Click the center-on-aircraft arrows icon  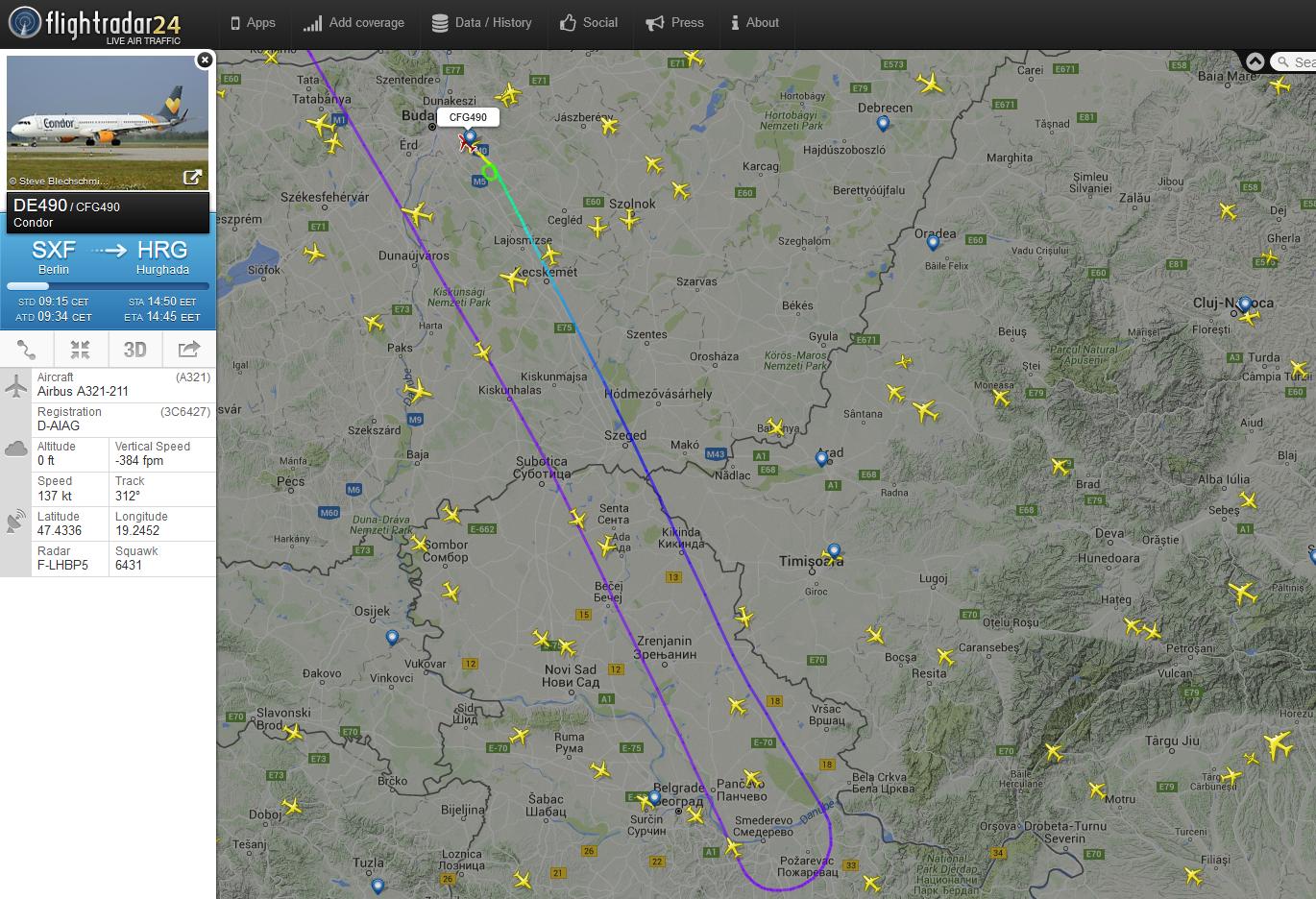pyautogui.click(x=81, y=349)
